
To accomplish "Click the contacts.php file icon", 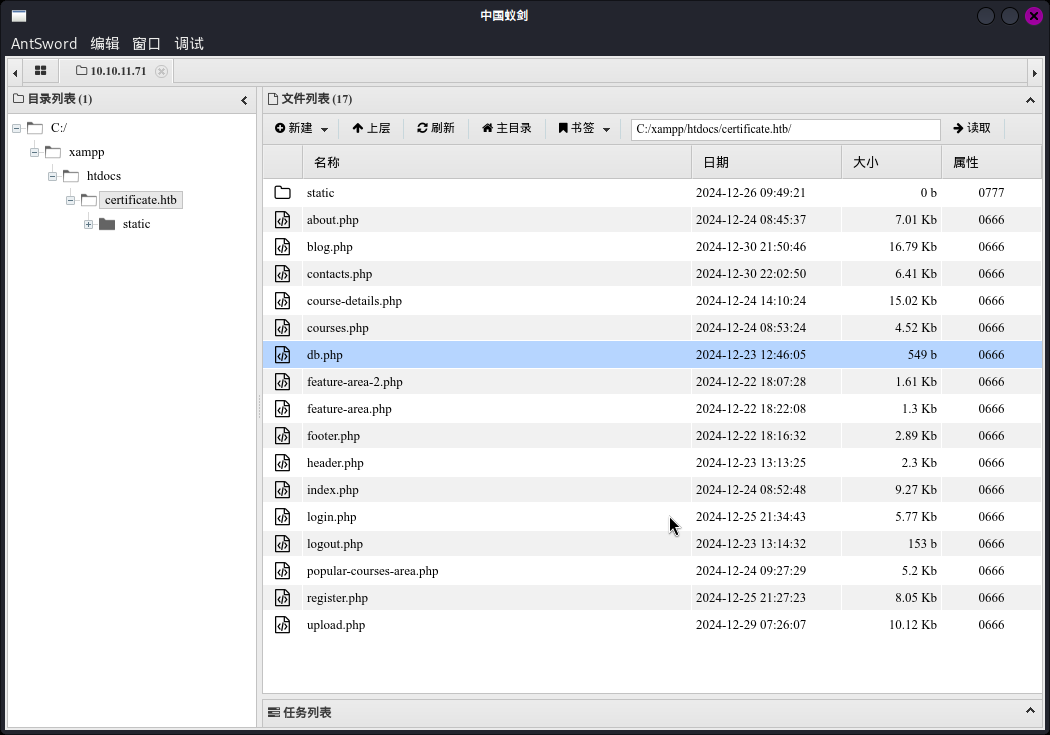I will point(283,274).
